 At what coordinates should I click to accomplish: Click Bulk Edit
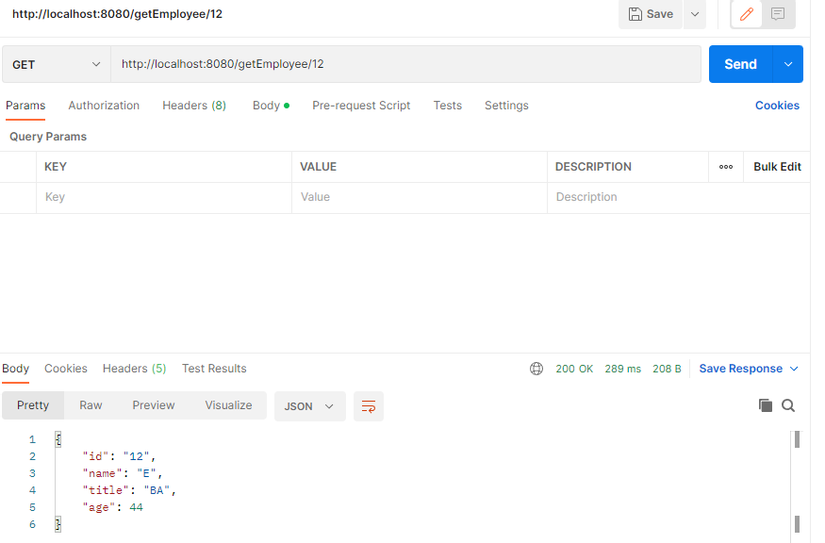pos(777,167)
